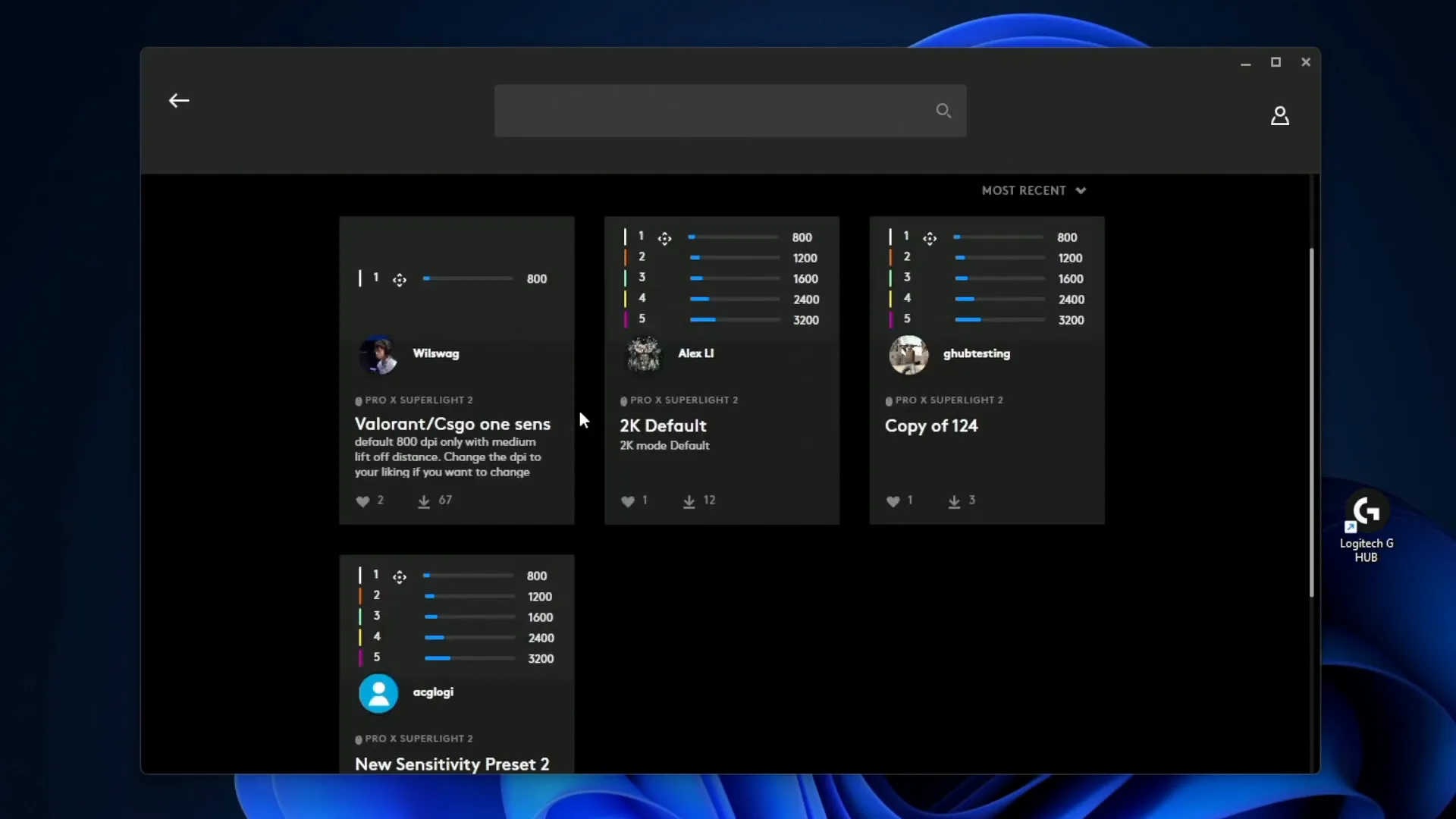This screenshot has width=1456, height=819.
Task: Click the mouse icon beside acglogi's PRO X SUPERLIGHT 2
Action: pyautogui.click(x=359, y=739)
